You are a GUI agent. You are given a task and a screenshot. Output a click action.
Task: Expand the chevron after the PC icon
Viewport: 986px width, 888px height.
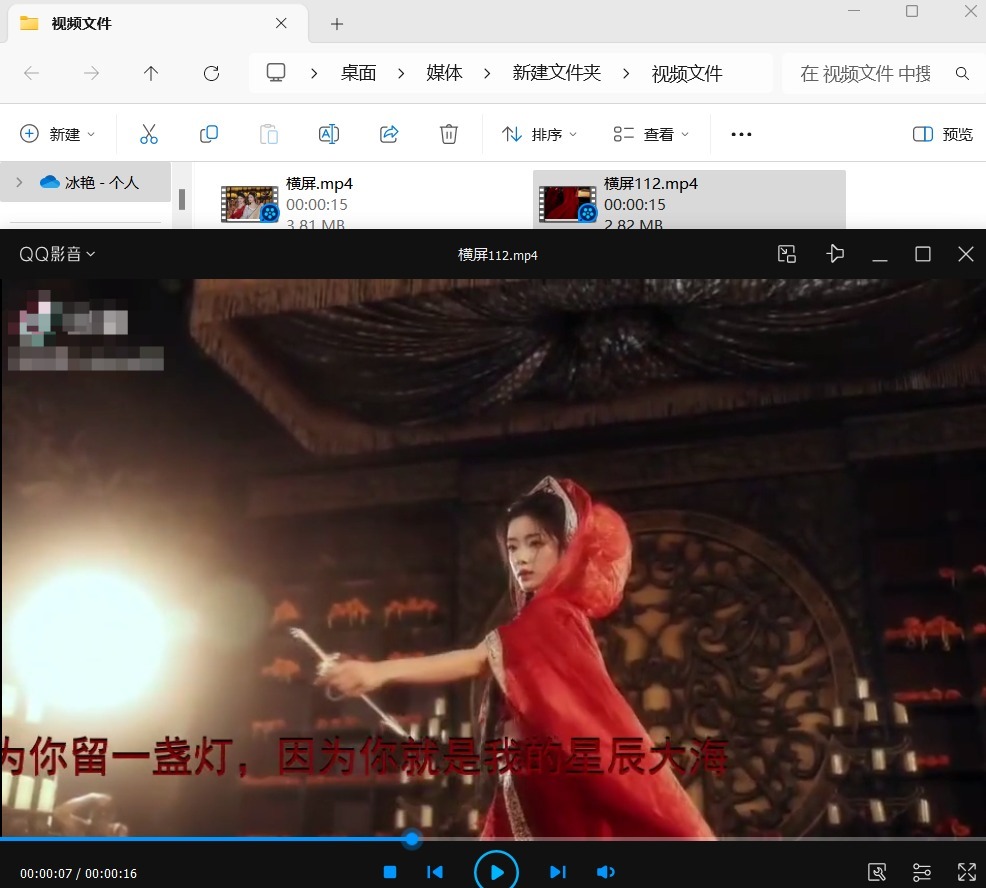click(x=314, y=74)
